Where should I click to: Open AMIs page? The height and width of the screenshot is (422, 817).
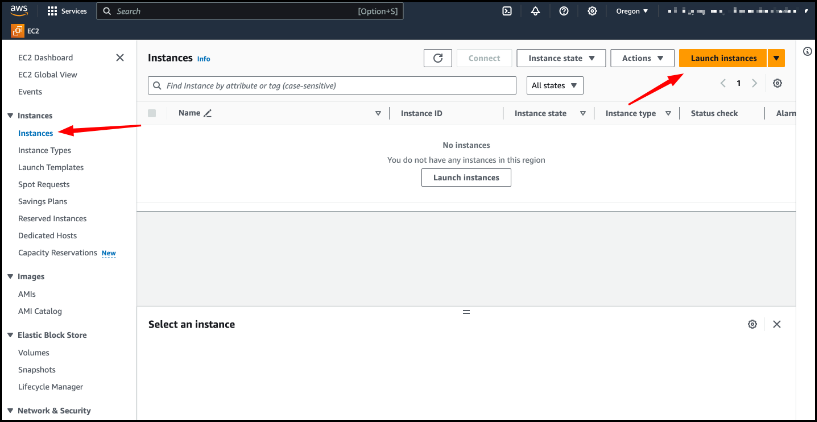(27, 294)
